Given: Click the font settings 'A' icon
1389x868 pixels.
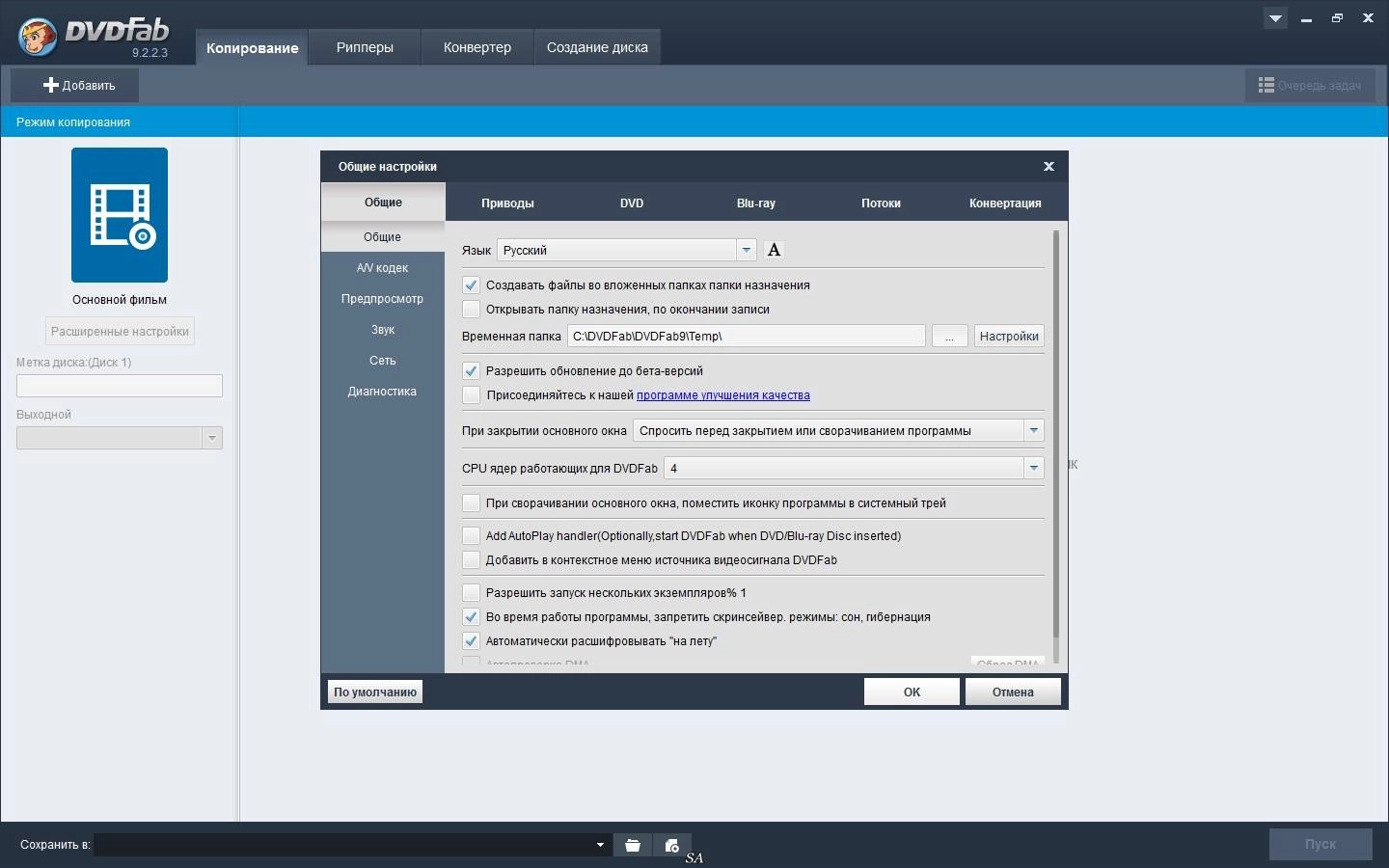Looking at the screenshot, I should tap(774, 250).
